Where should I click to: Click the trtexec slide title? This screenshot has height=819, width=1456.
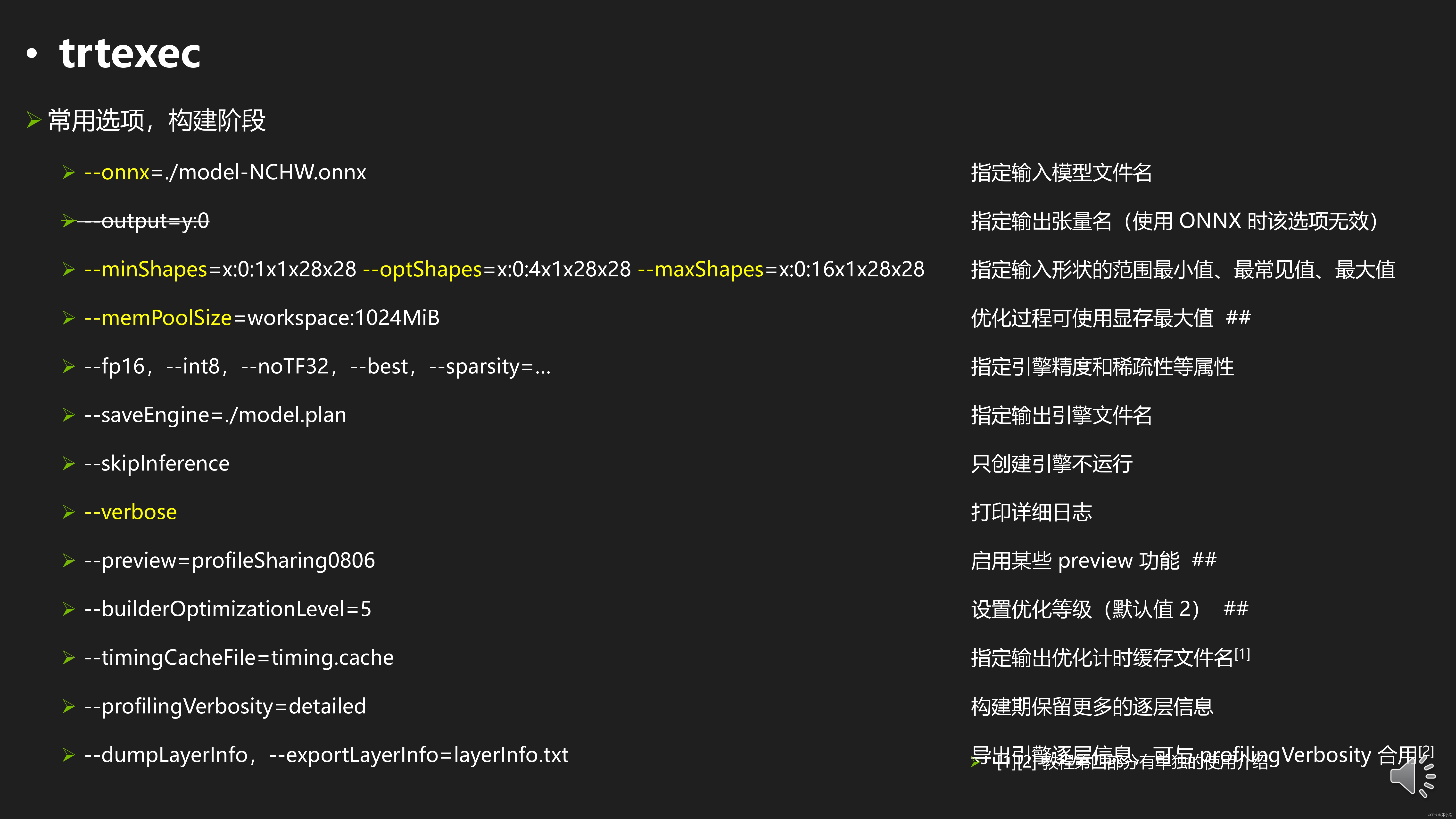(x=129, y=54)
